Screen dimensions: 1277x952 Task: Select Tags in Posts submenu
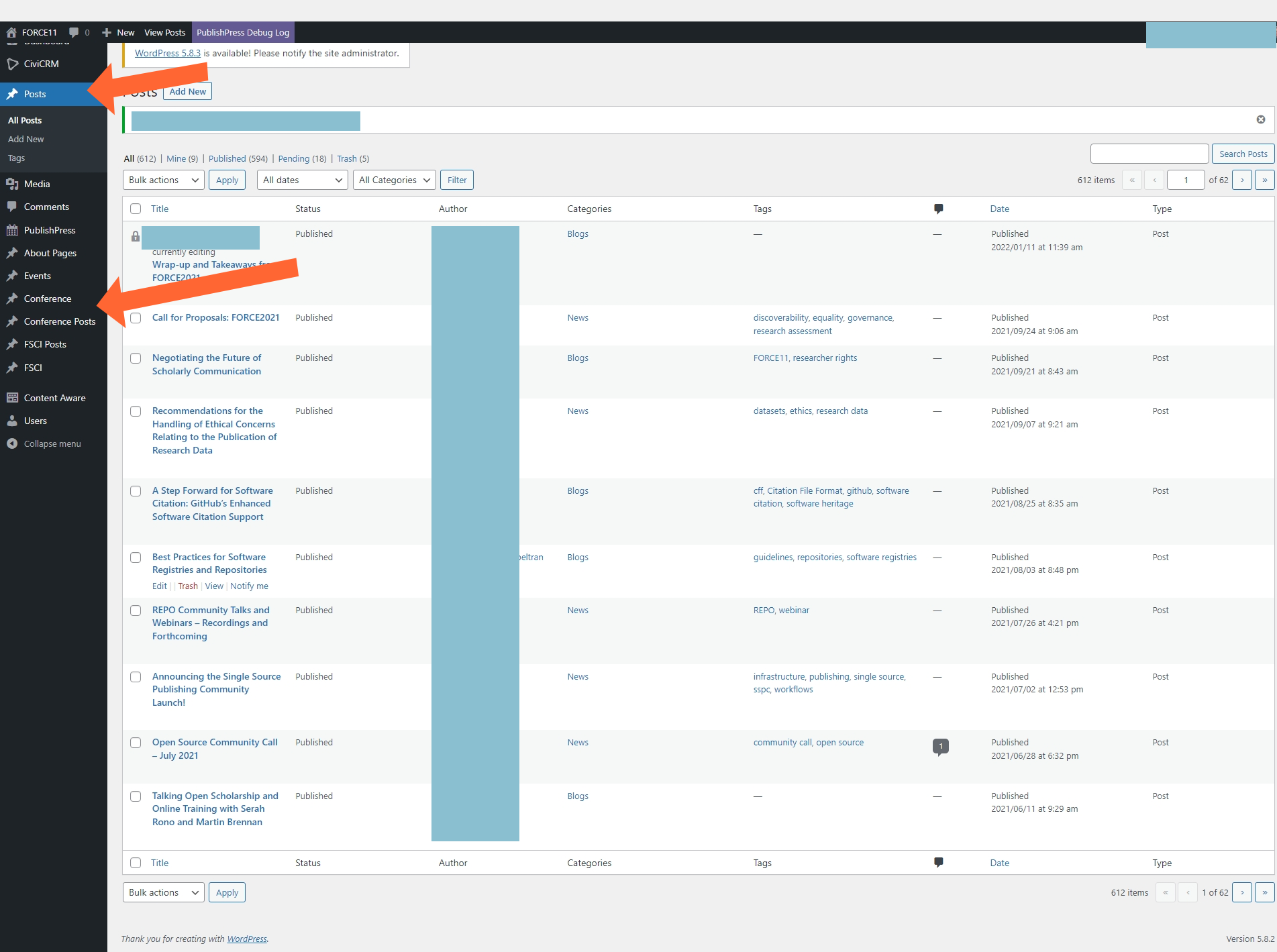[x=16, y=158]
